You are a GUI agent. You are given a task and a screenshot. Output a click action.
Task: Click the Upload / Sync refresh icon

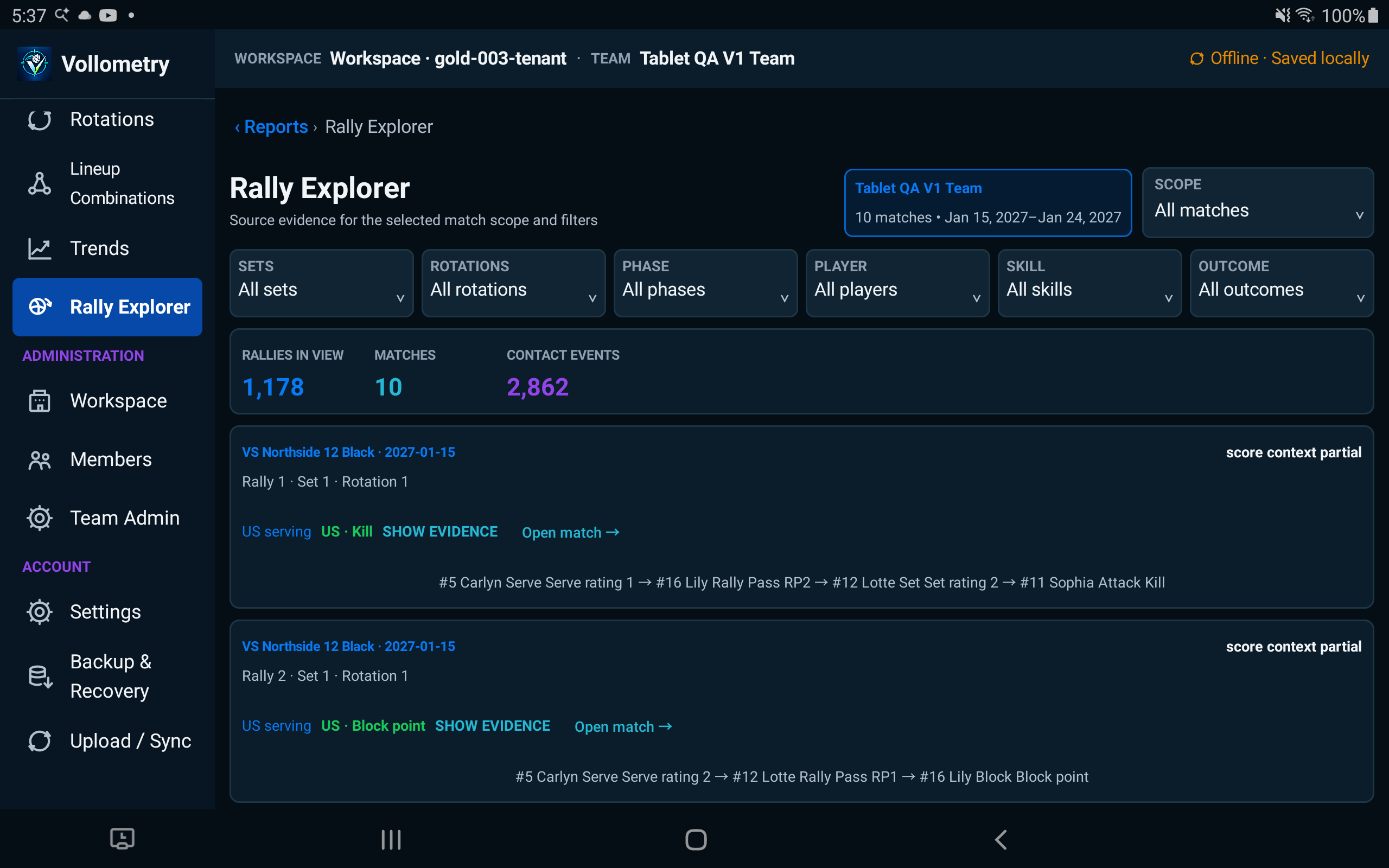(40, 741)
